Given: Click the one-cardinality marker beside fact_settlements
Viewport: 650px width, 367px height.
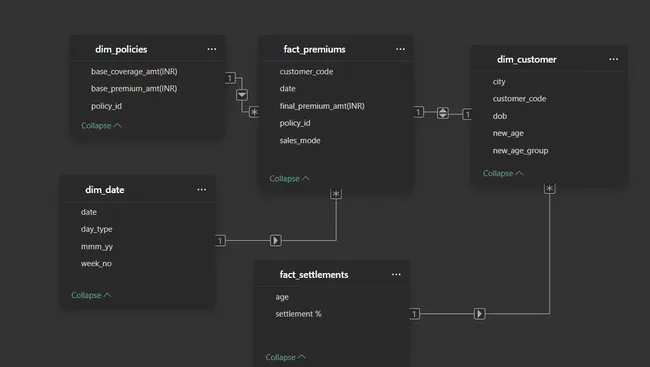Looking at the screenshot, I should pos(415,314).
